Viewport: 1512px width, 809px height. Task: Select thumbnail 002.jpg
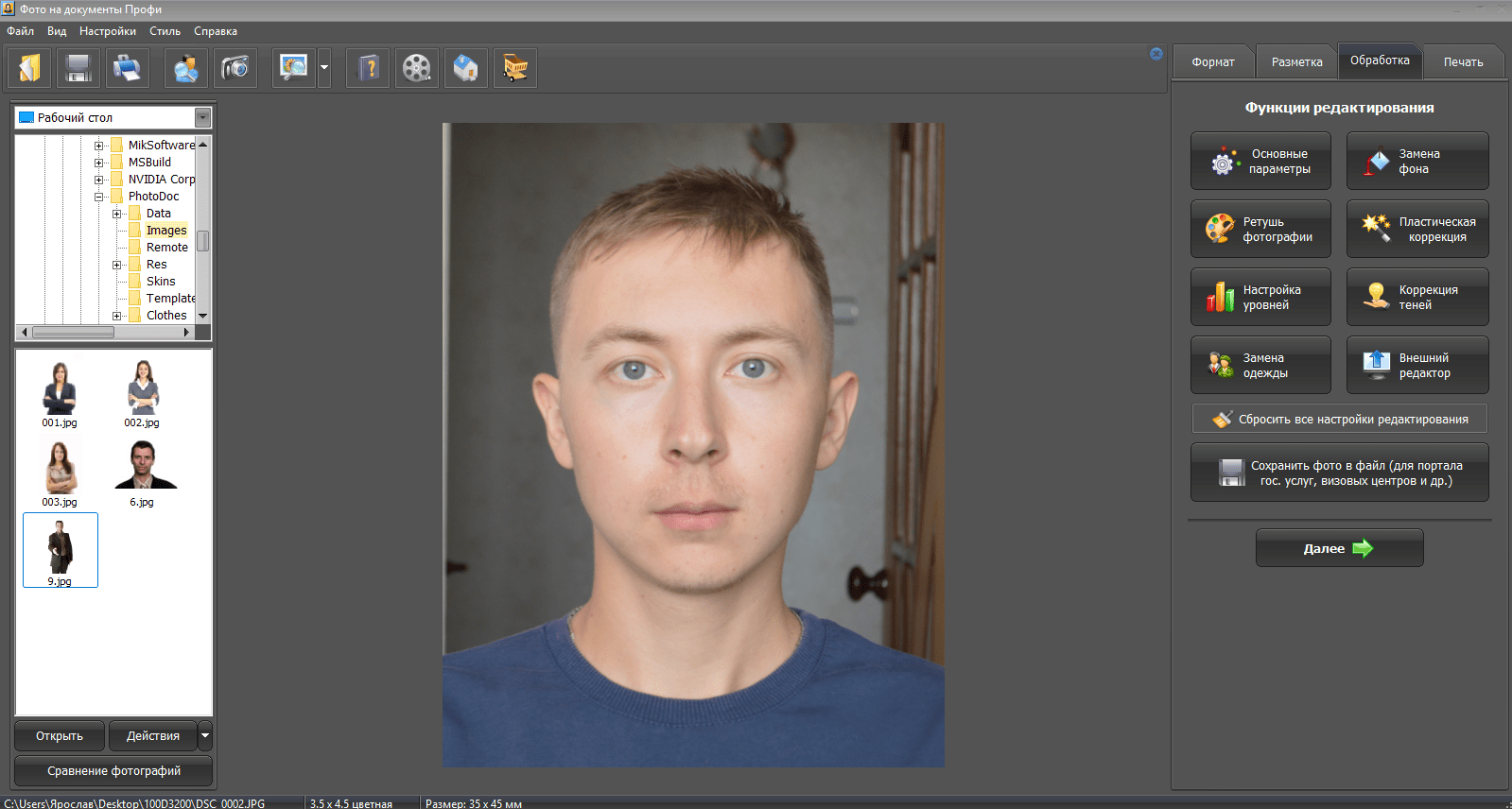pos(142,393)
